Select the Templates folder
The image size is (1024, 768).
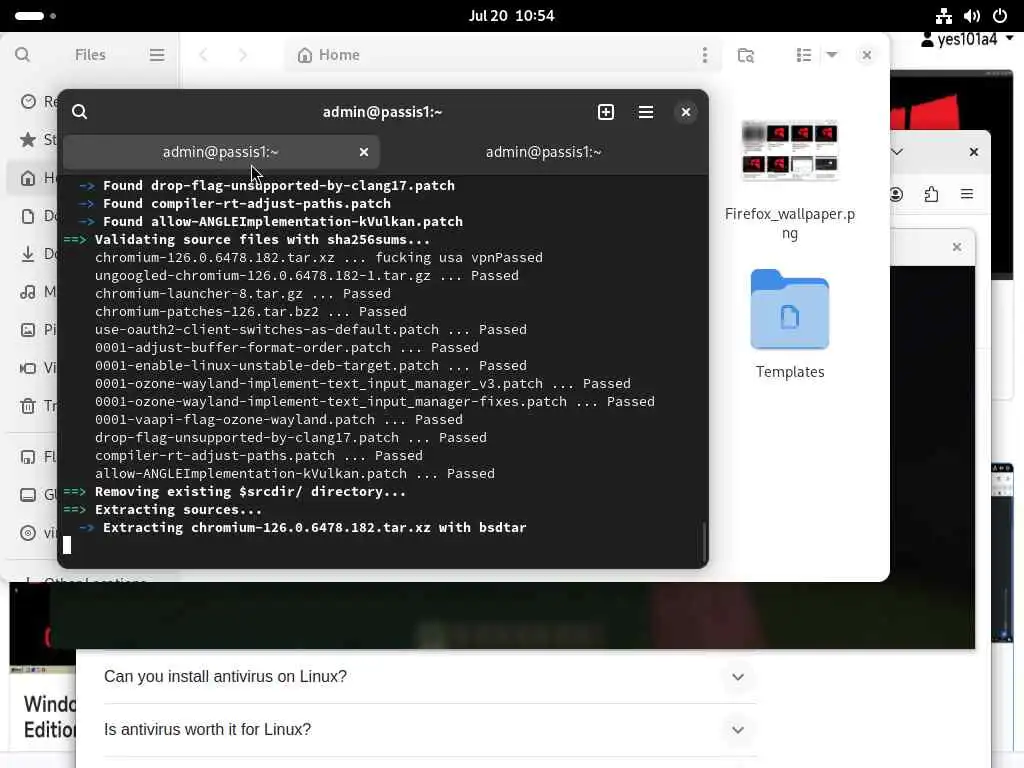(x=790, y=309)
